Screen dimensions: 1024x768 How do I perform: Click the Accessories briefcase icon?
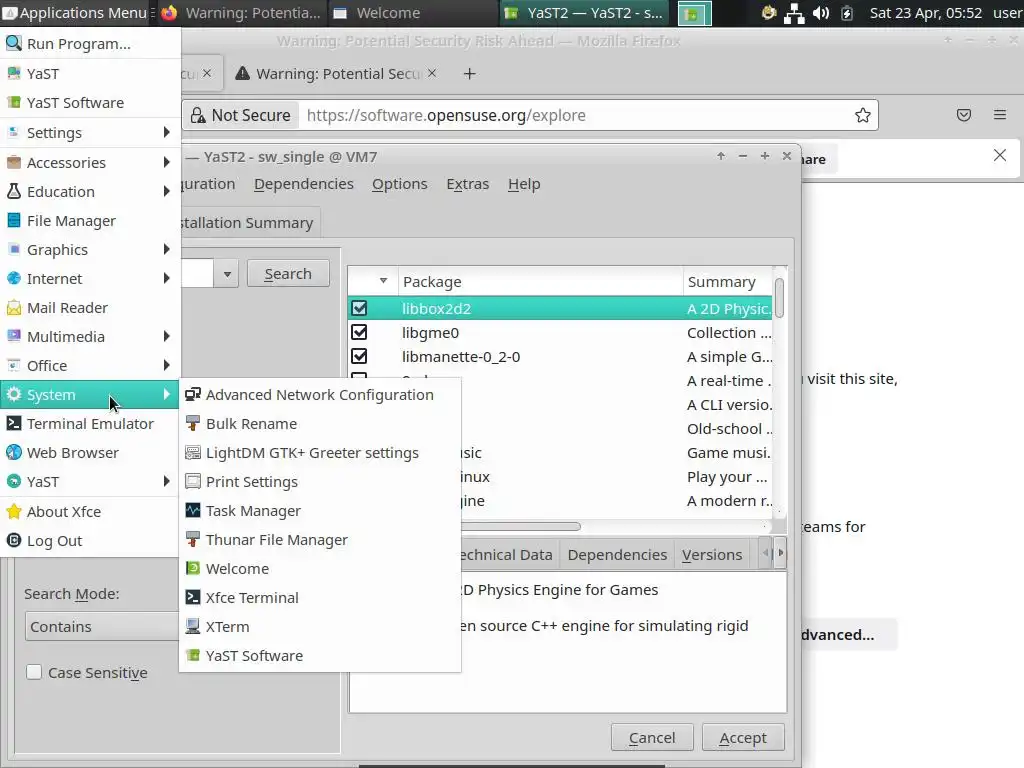pos(14,162)
